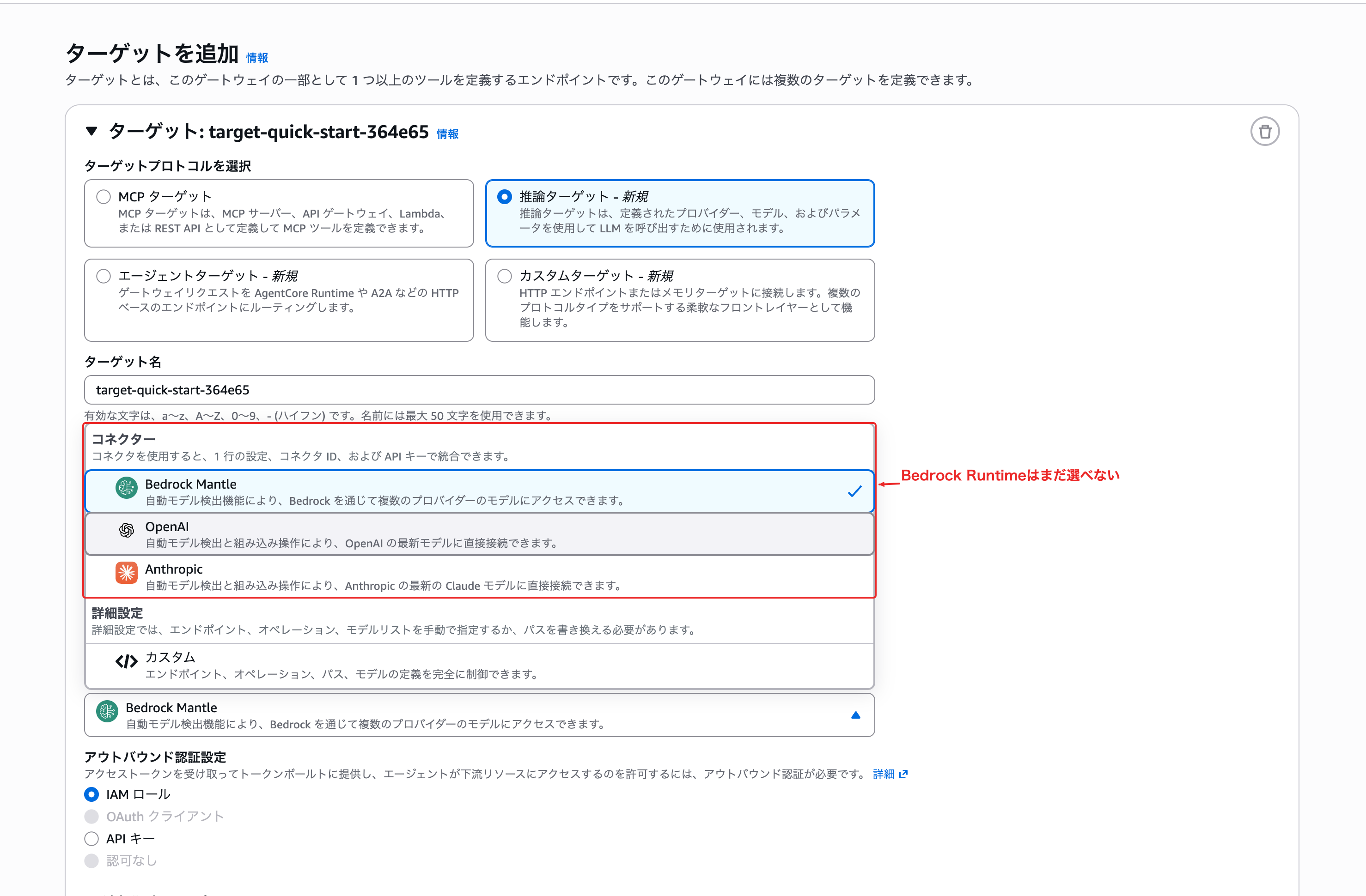Viewport: 1366px width, 896px height.
Task: Click the OpenAI logo icon
Action: [x=126, y=530]
